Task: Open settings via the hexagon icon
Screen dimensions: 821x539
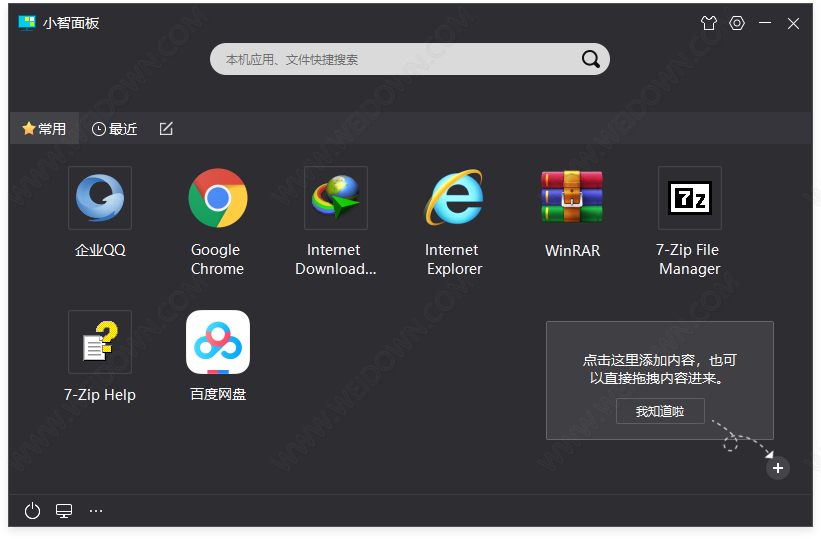Action: click(737, 23)
